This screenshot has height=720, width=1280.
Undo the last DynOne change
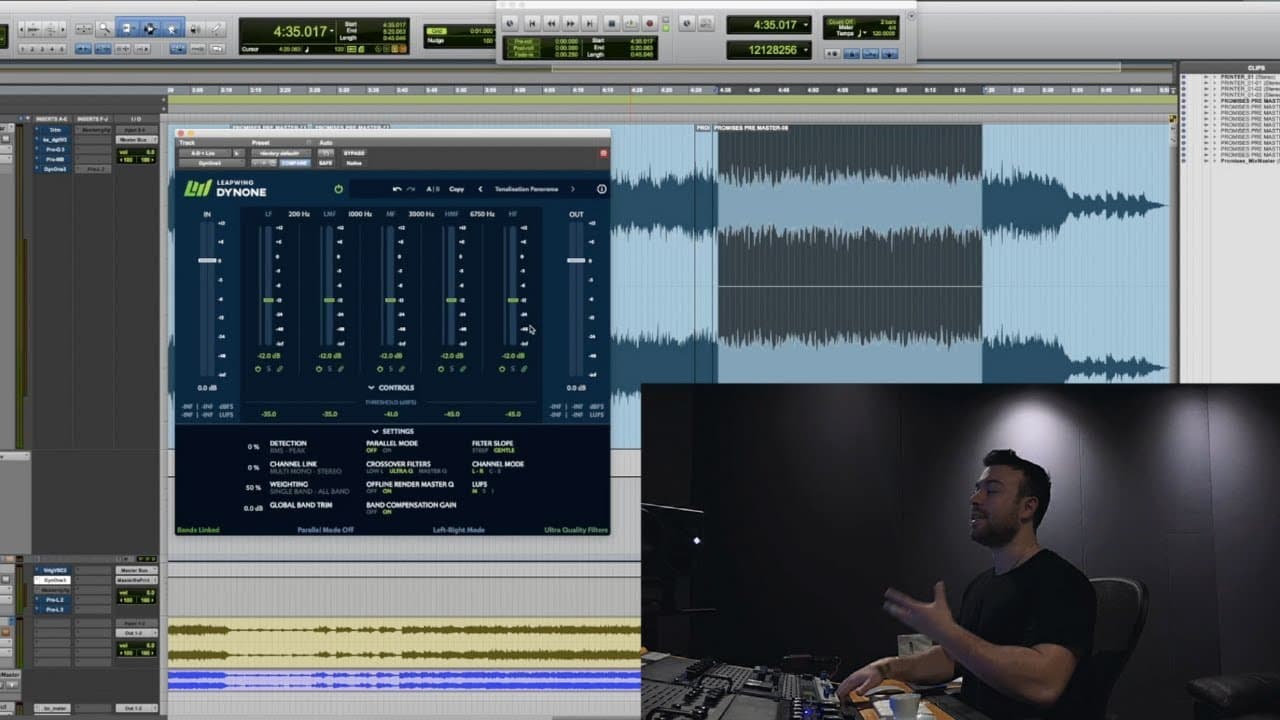pyautogui.click(x=397, y=189)
